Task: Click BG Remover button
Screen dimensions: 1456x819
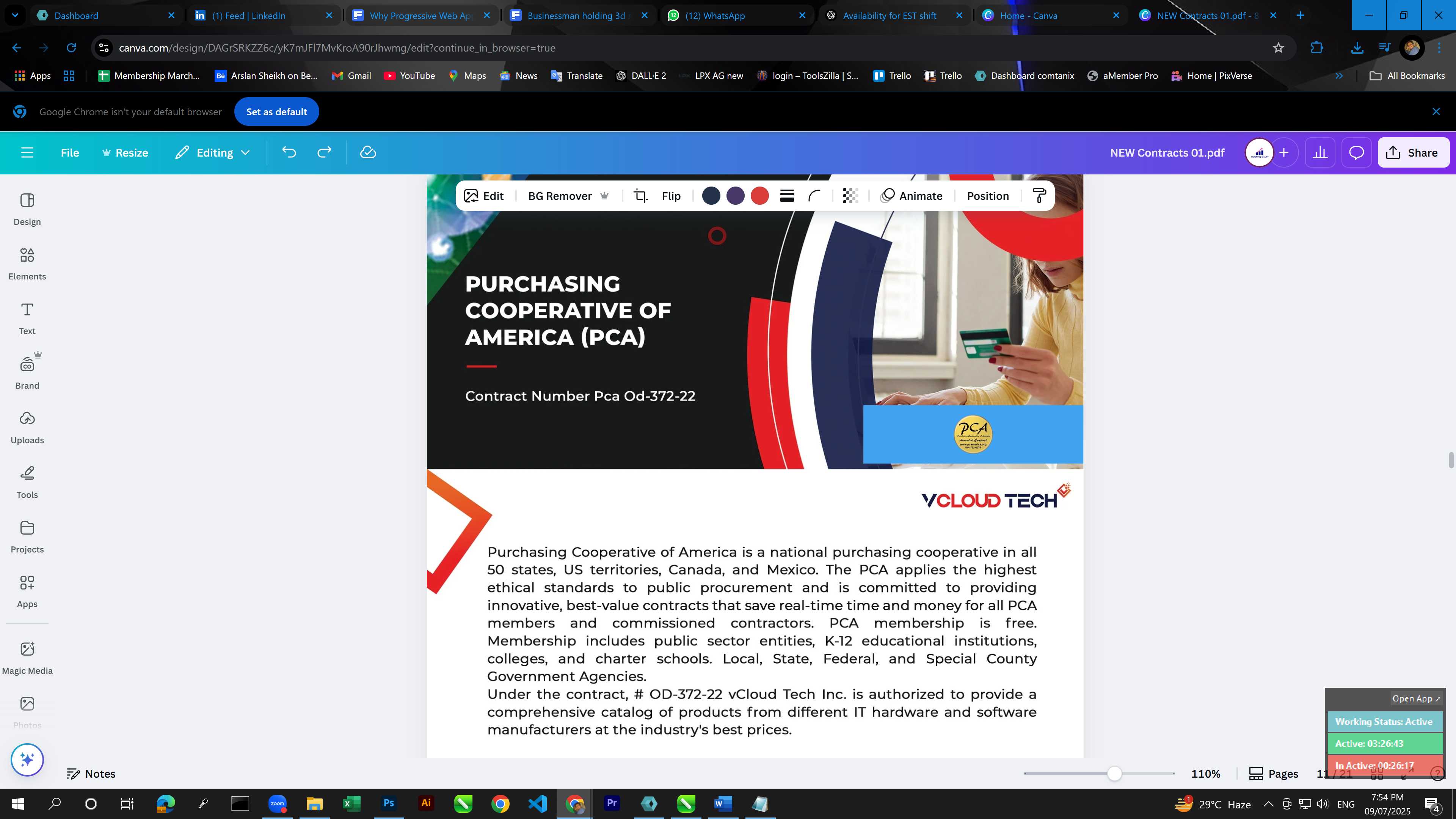Action: 568,196
